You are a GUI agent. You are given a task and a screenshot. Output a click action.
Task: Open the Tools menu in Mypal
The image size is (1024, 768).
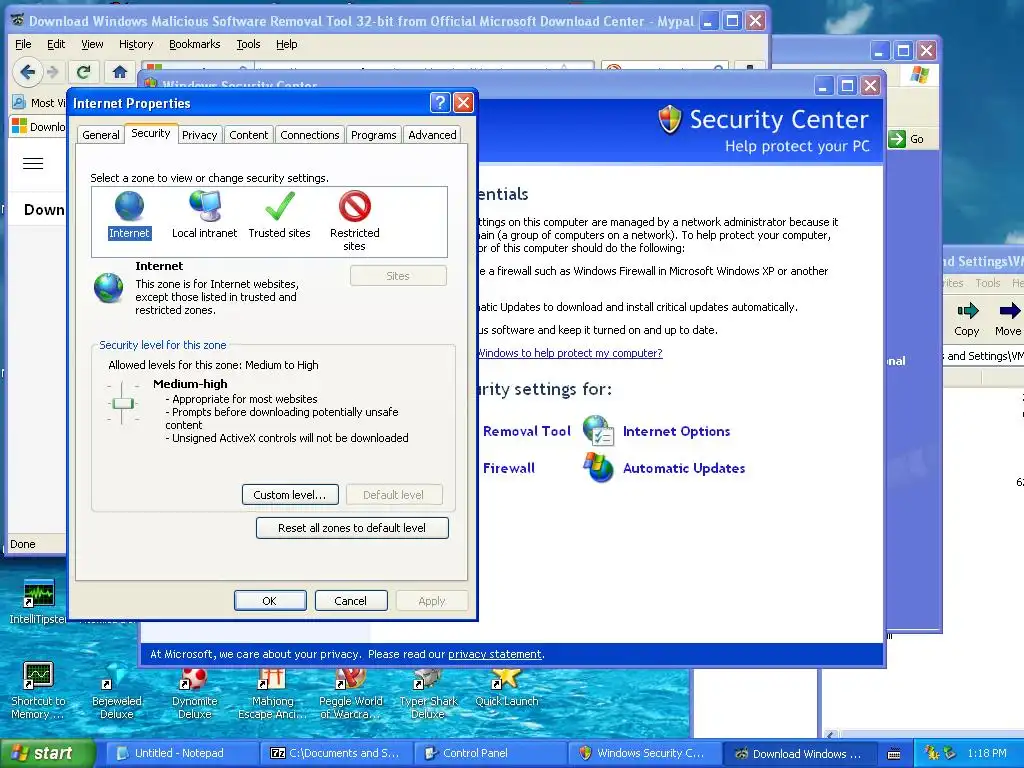pyautogui.click(x=248, y=44)
